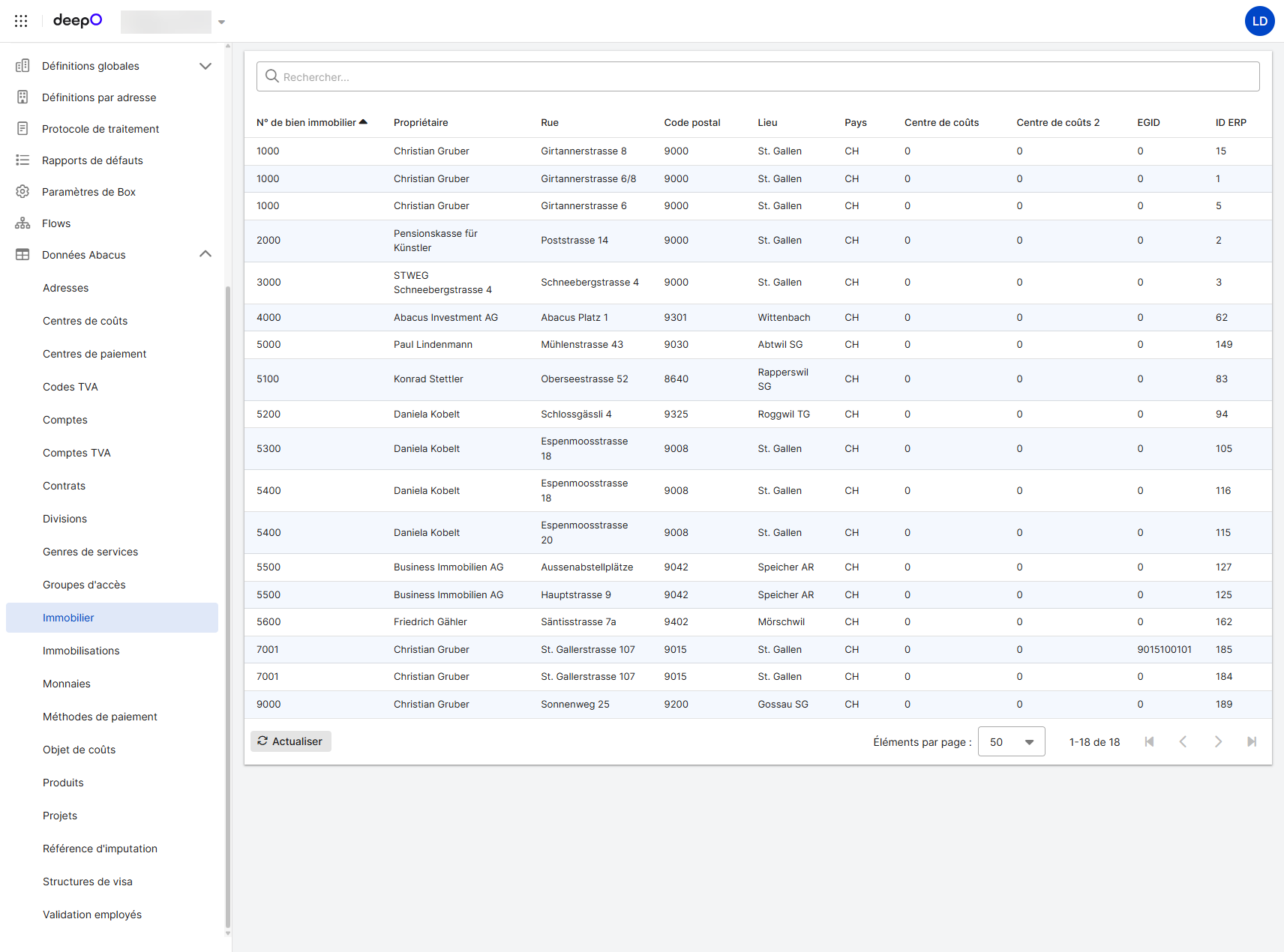Screen dimensions: 1284x952
Task: Open the apps grid launcher icon
Action: click(21, 21)
